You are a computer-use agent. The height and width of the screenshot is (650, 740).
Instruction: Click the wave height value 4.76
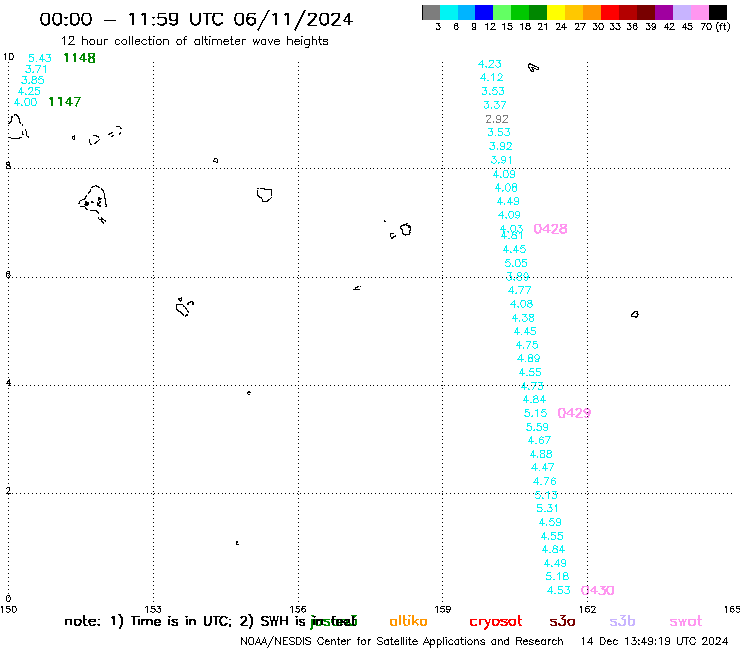point(544,481)
